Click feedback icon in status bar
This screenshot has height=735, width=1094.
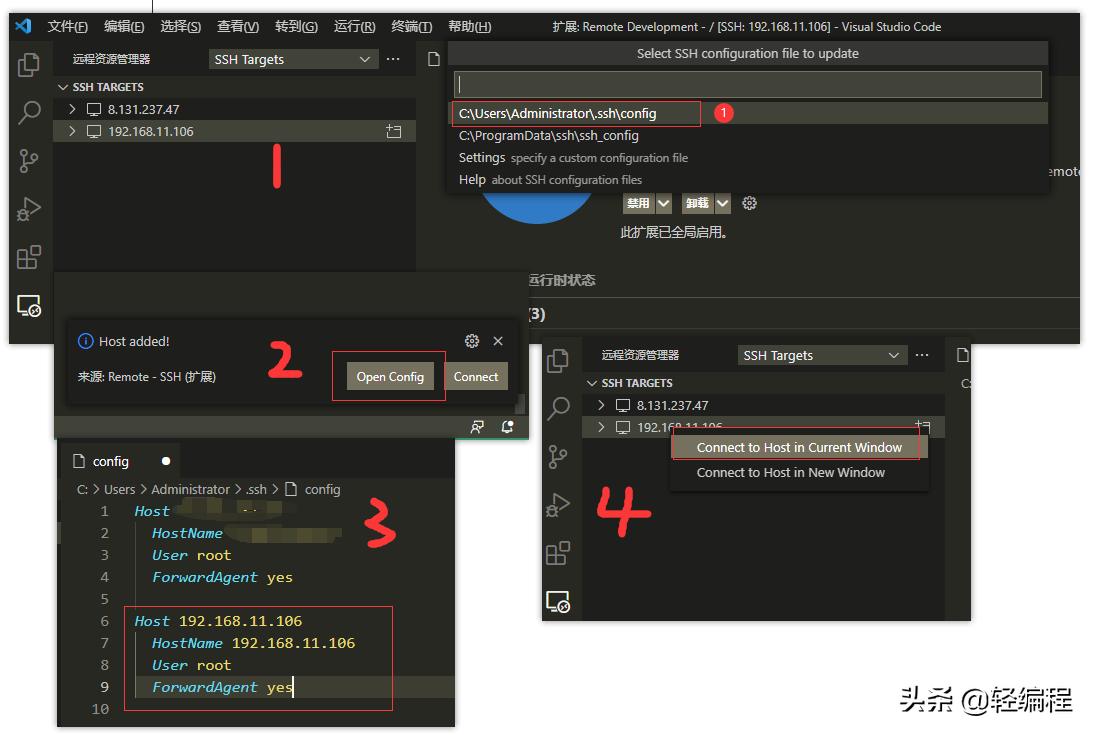[477, 426]
